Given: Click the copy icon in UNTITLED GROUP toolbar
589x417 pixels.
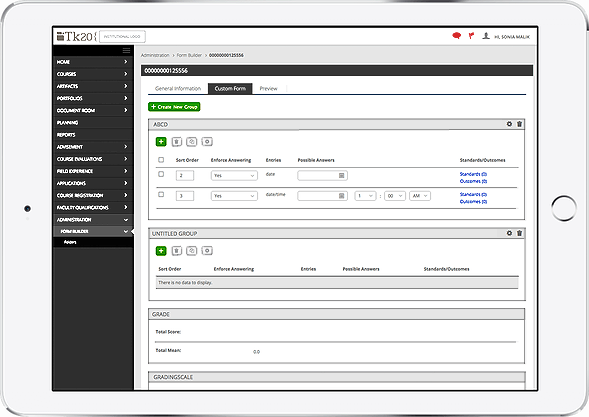Looking at the screenshot, I should tap(192, 251).
